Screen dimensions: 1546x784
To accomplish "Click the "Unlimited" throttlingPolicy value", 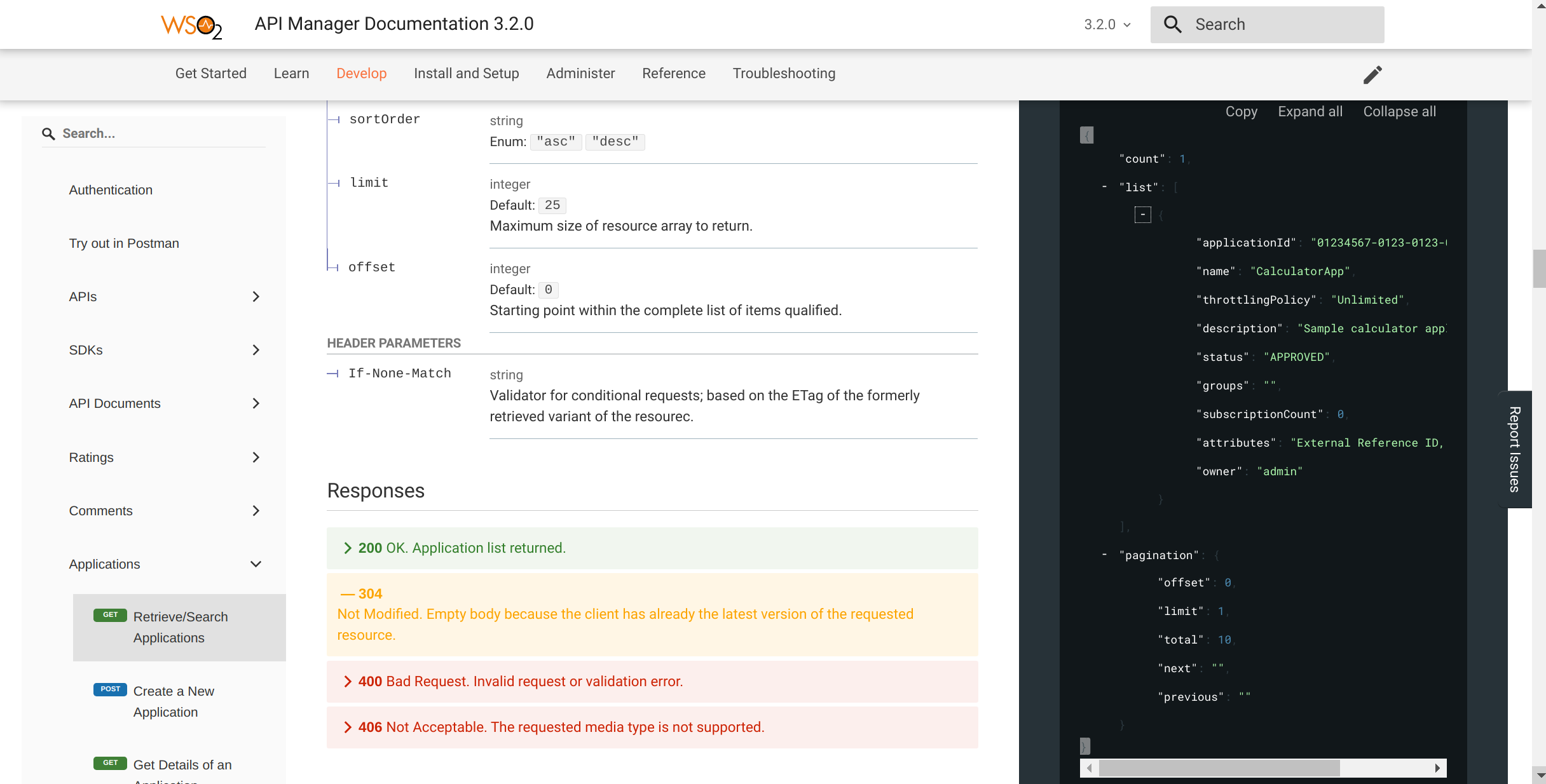I will point(1368,300).
